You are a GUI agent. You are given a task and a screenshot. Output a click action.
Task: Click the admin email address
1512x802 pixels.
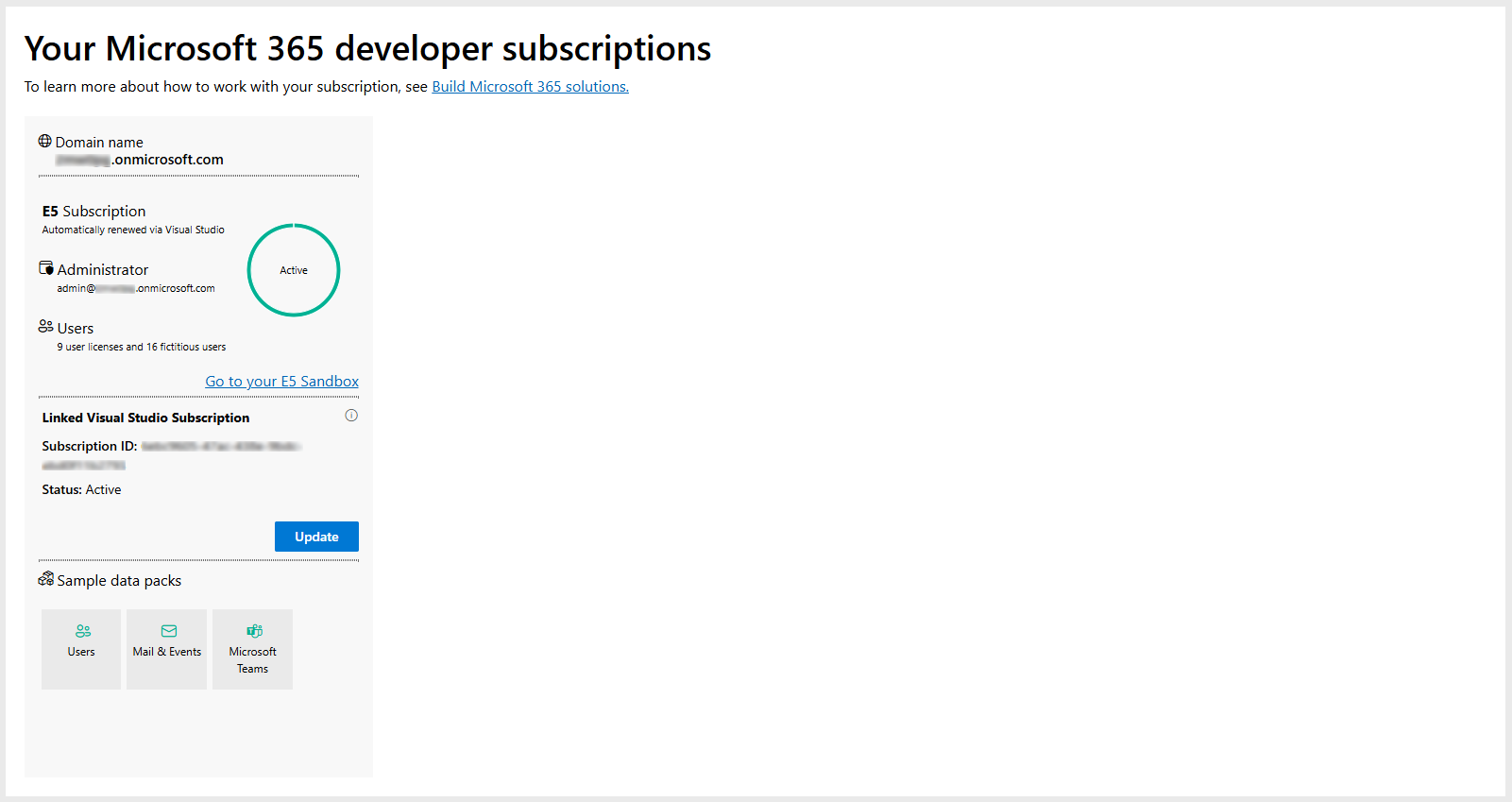[136, 289]
